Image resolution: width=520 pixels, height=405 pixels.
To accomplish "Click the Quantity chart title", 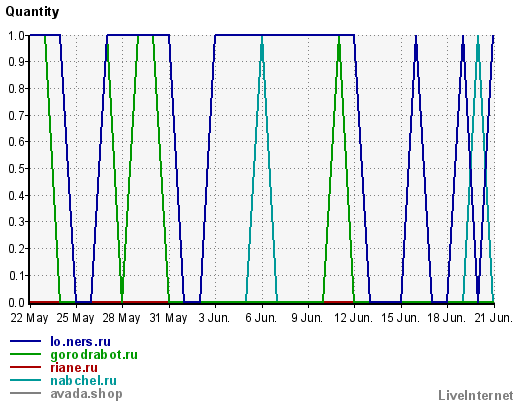I will pyautogui.click(x=32, y=12).
